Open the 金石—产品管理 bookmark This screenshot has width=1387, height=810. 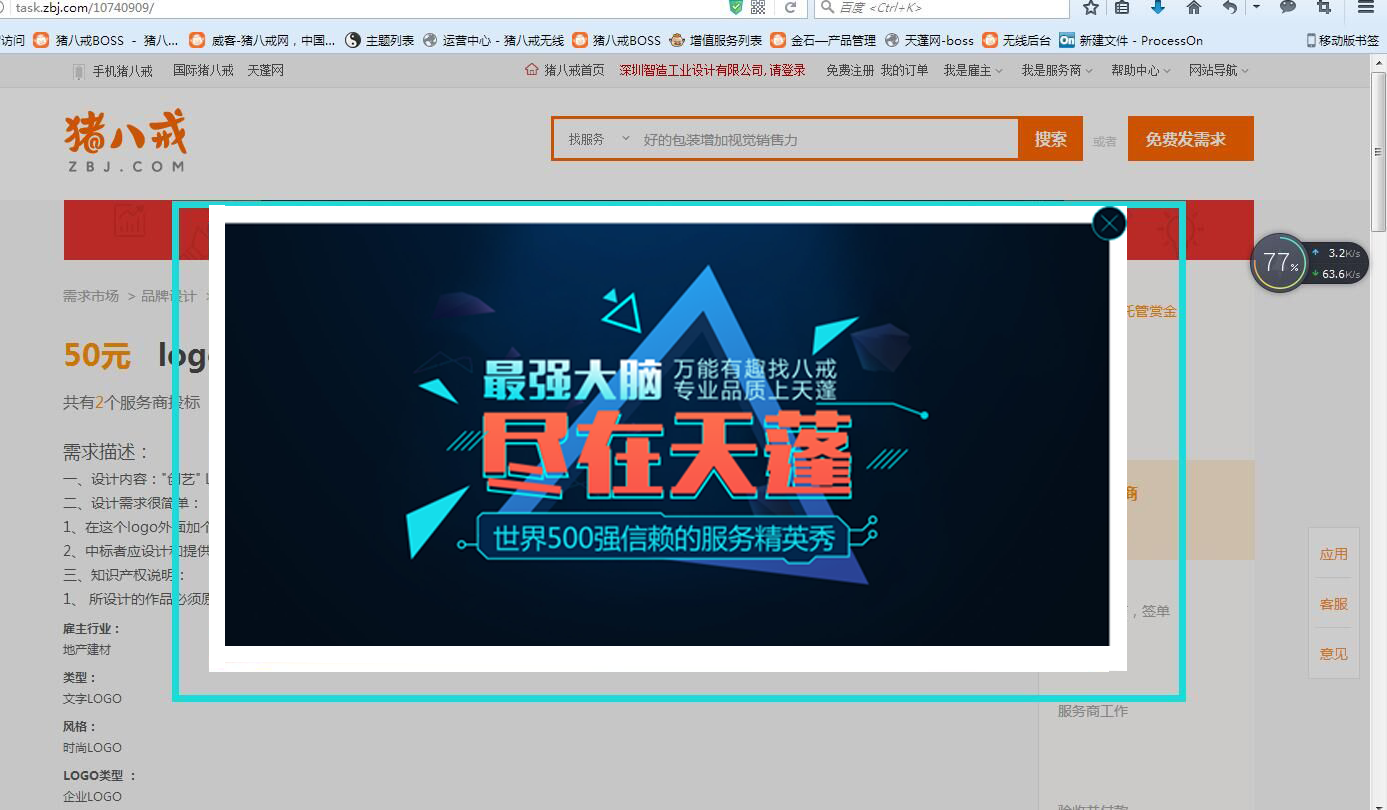(824, 40)
